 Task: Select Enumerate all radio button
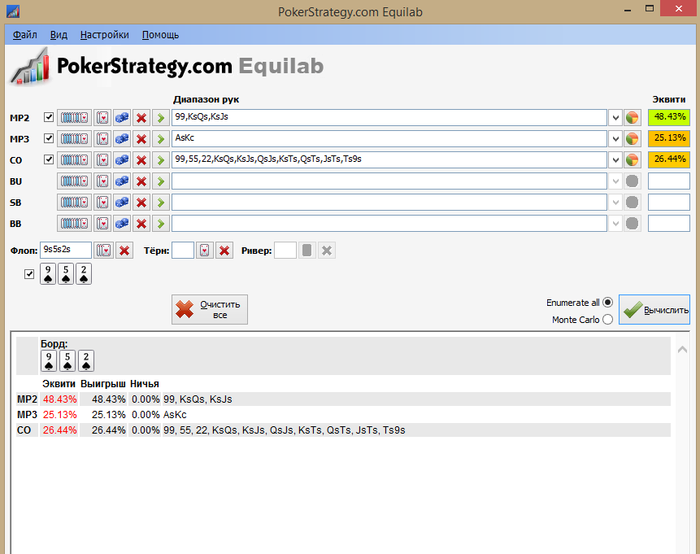point(608,302)
